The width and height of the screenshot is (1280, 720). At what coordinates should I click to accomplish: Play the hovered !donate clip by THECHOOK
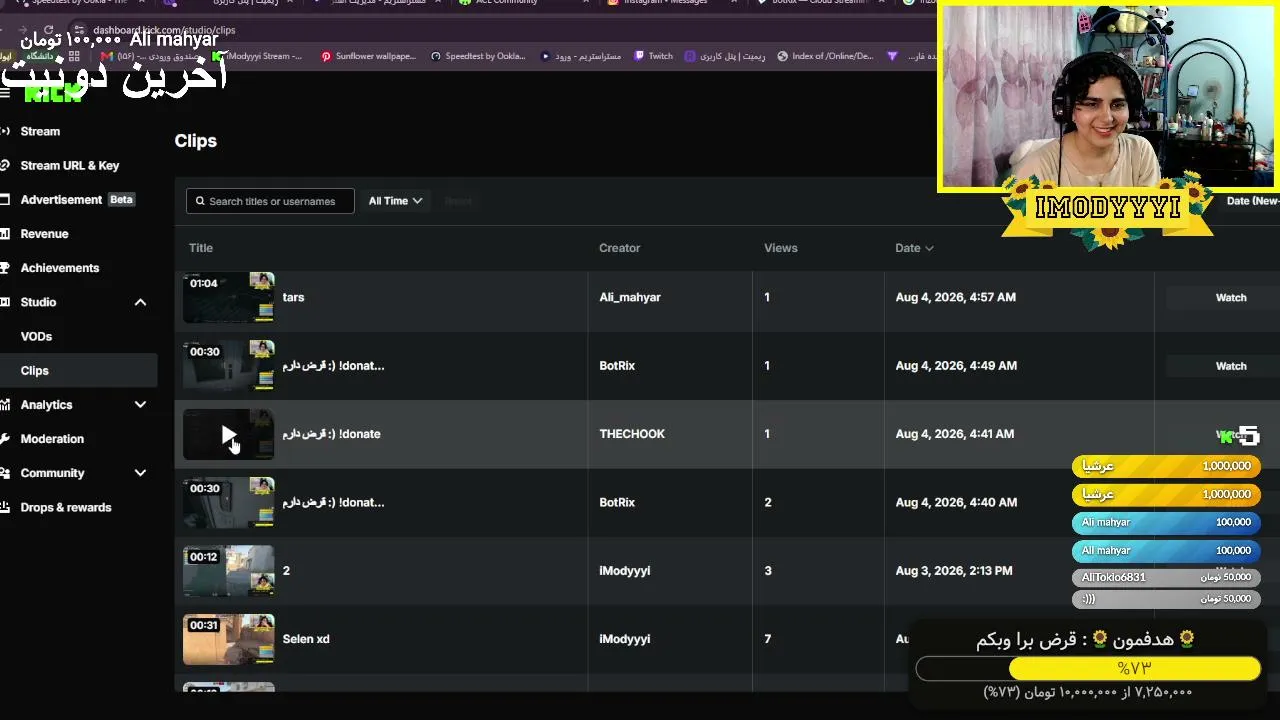click(228, 434)
